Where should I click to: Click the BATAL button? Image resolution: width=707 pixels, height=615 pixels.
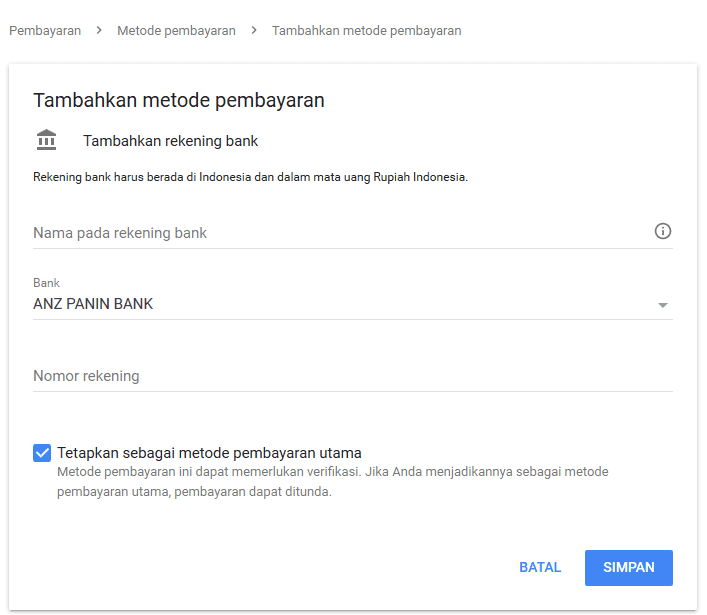540,567
